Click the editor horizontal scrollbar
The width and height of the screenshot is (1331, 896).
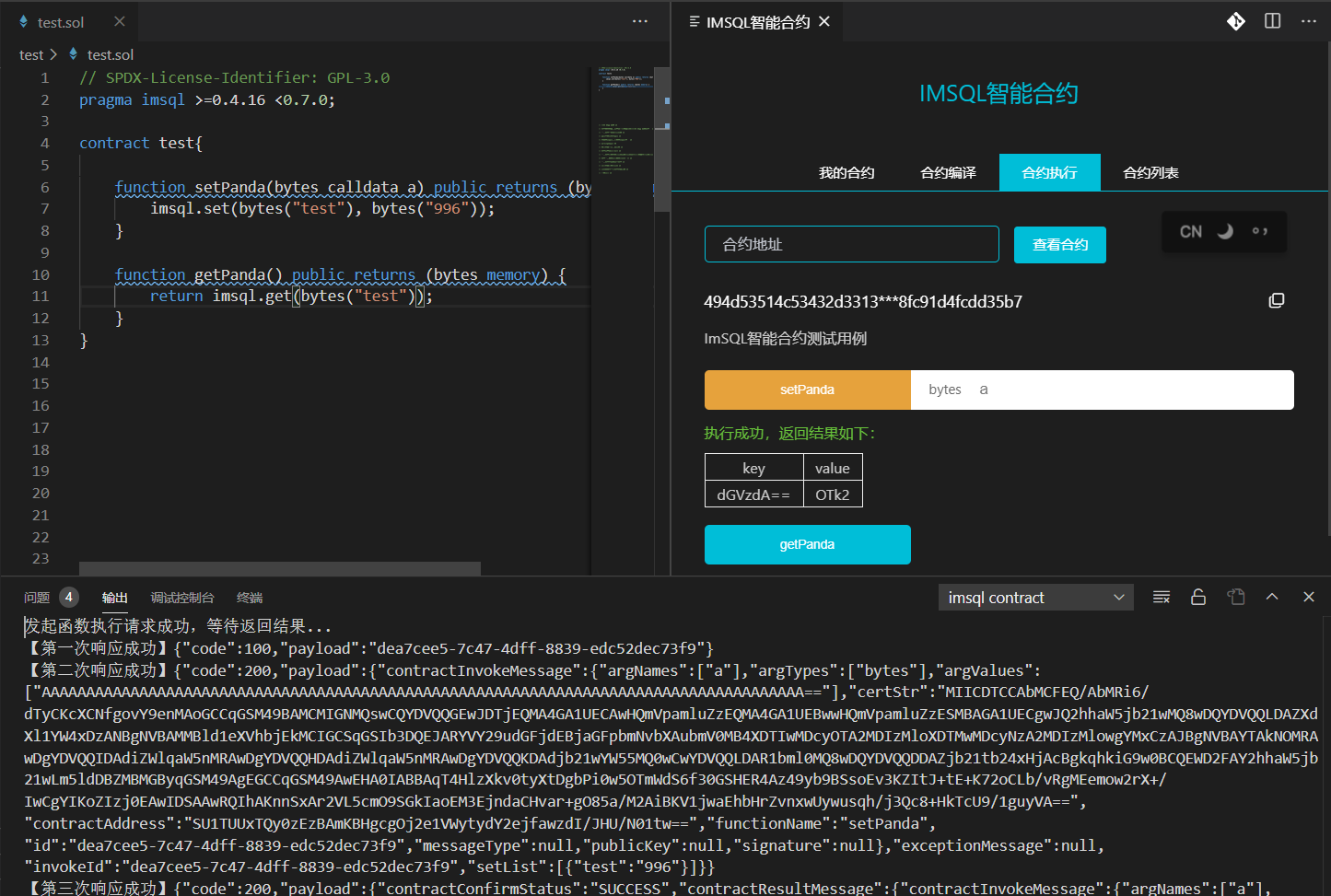(x=280, y=568)
